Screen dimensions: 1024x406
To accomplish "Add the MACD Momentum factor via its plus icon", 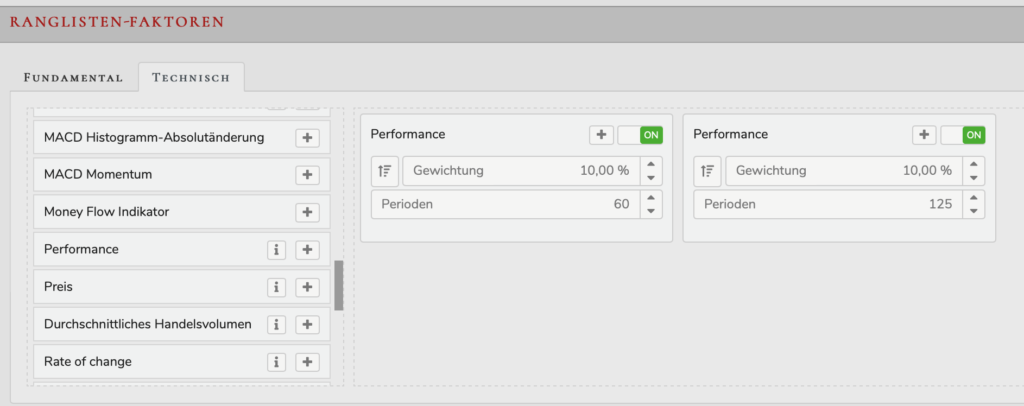I will (x=308, y=175).
